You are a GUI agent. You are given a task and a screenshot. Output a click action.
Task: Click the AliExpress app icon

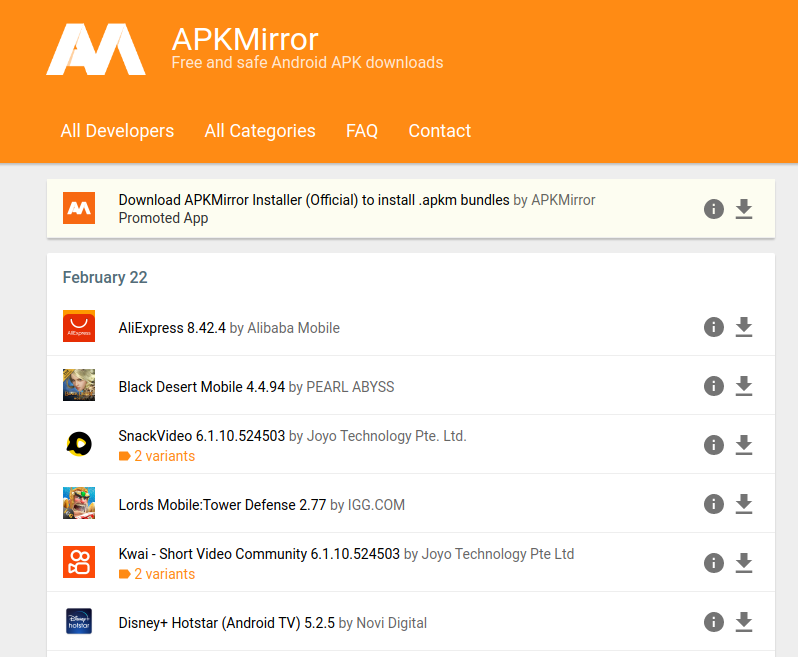coord(79,326)
